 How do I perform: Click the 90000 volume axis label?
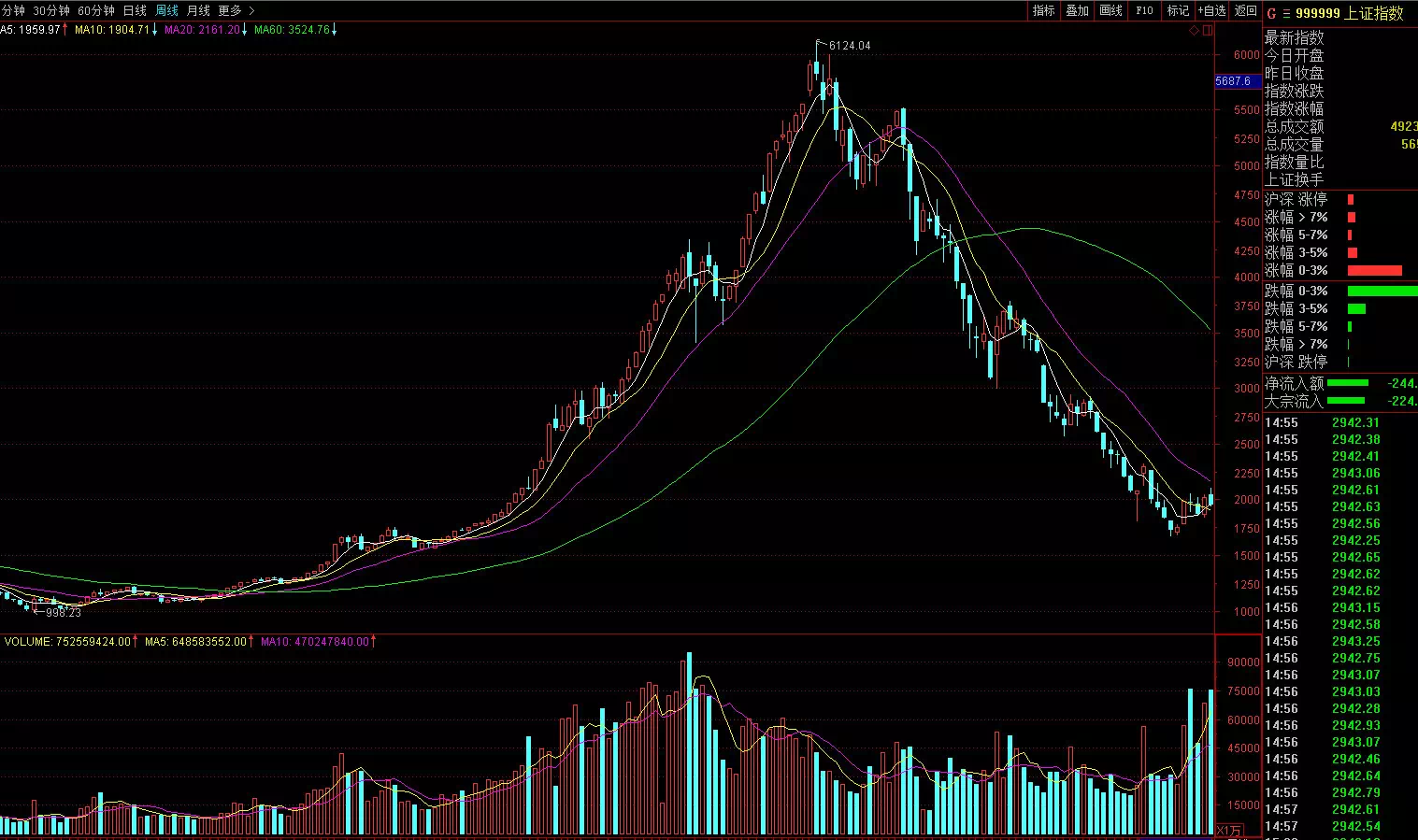[x=1243, y=662]
